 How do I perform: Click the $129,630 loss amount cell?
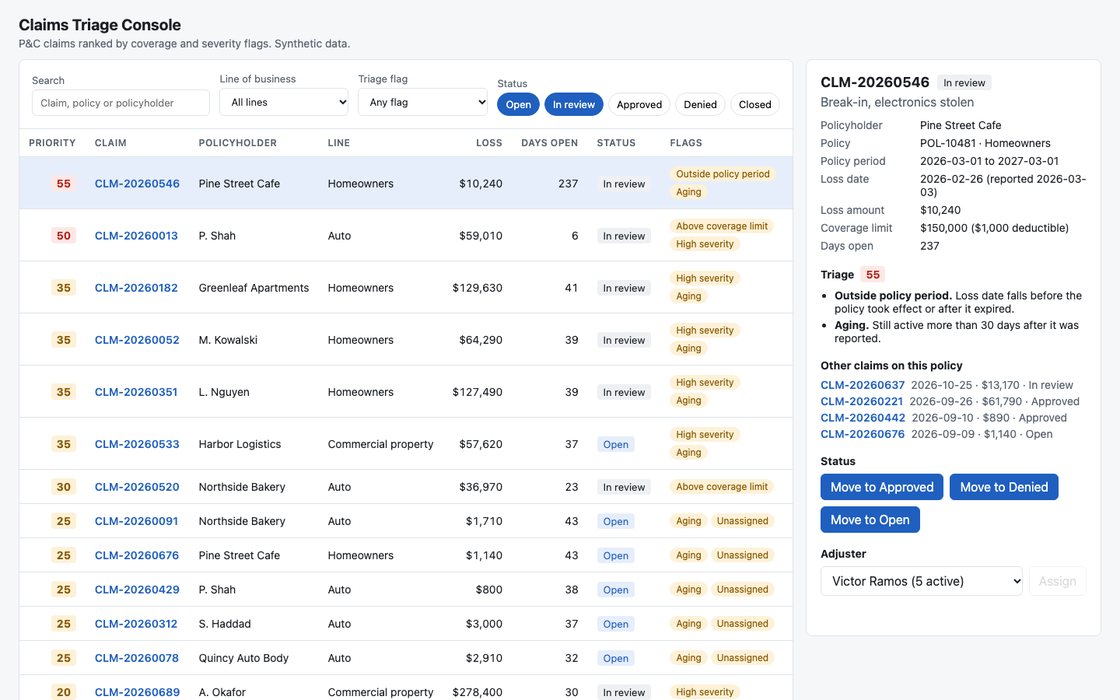[477, 288]
